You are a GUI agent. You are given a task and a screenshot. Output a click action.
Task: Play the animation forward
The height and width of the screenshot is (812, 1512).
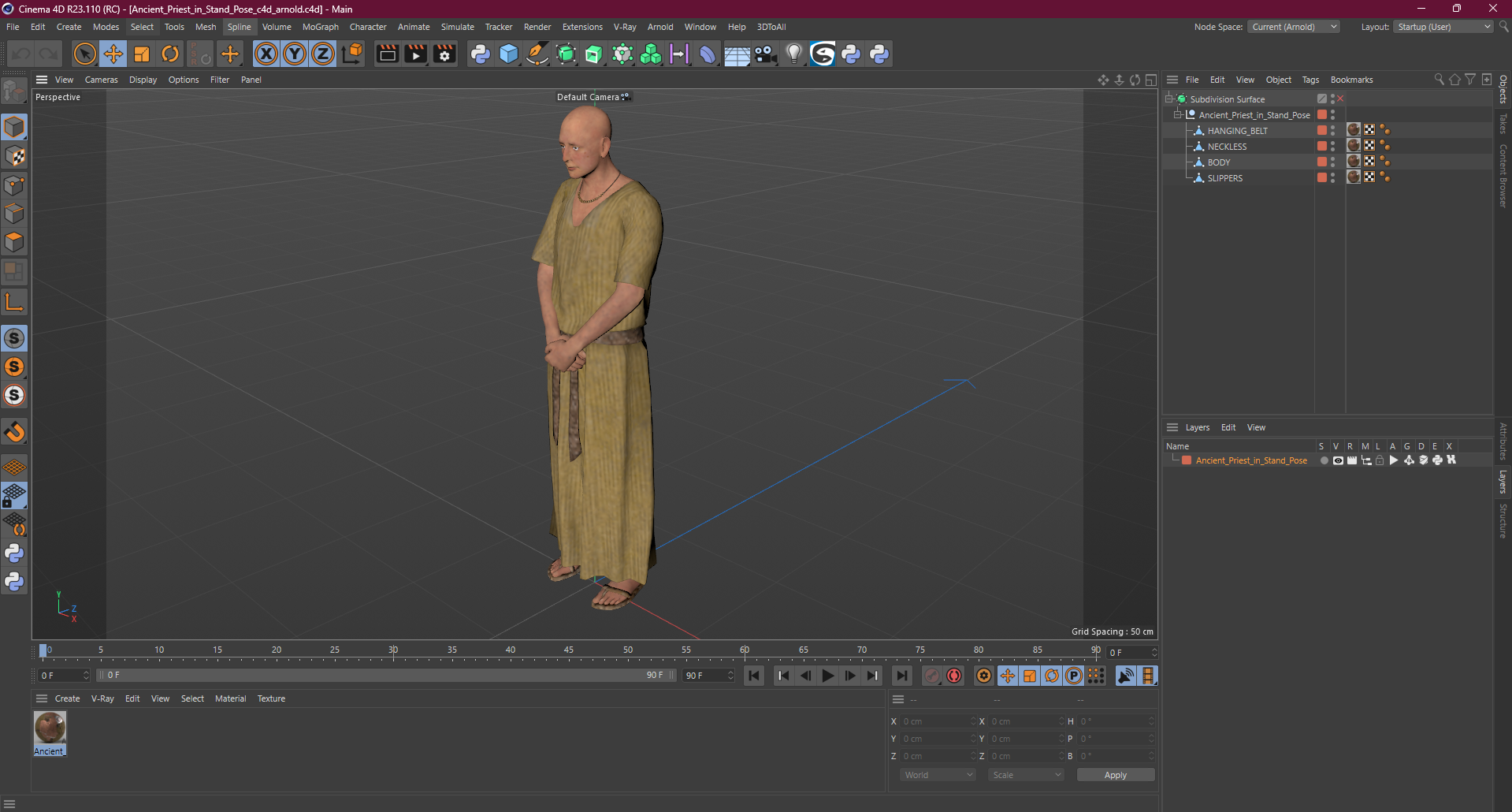pos(827,676)
